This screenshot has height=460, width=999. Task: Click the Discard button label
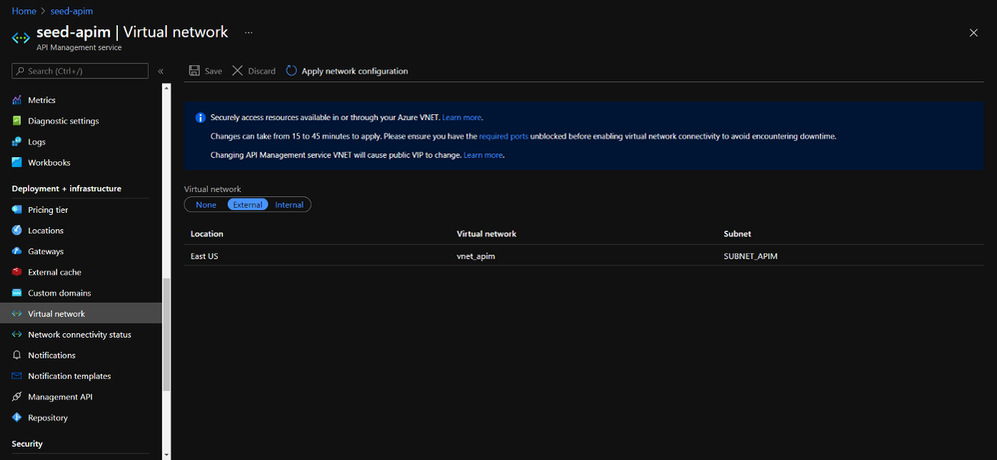click(261, 71)
